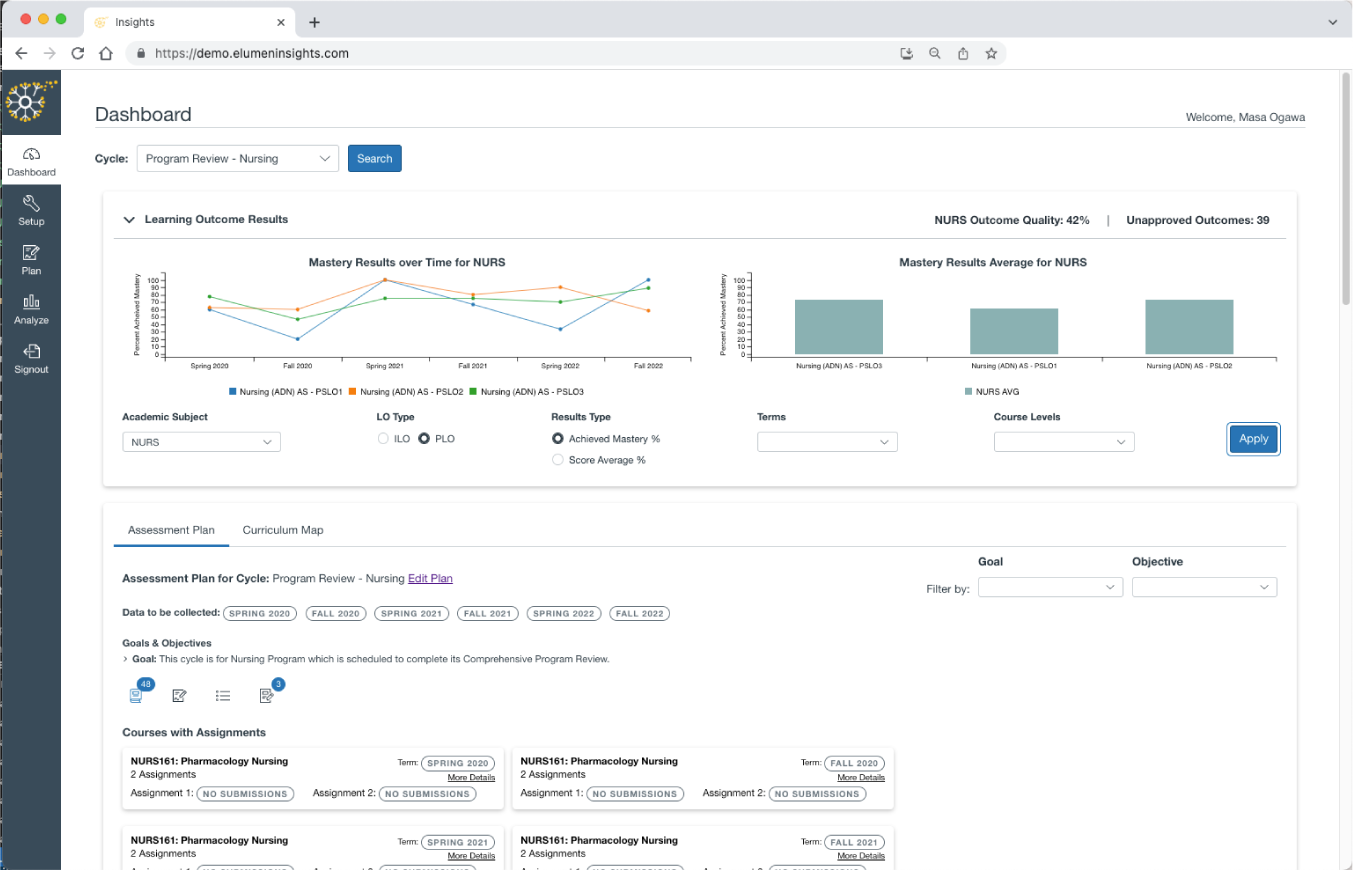
Task: Click the blue PSLO1 legend swatch
Action: [232, 392]
